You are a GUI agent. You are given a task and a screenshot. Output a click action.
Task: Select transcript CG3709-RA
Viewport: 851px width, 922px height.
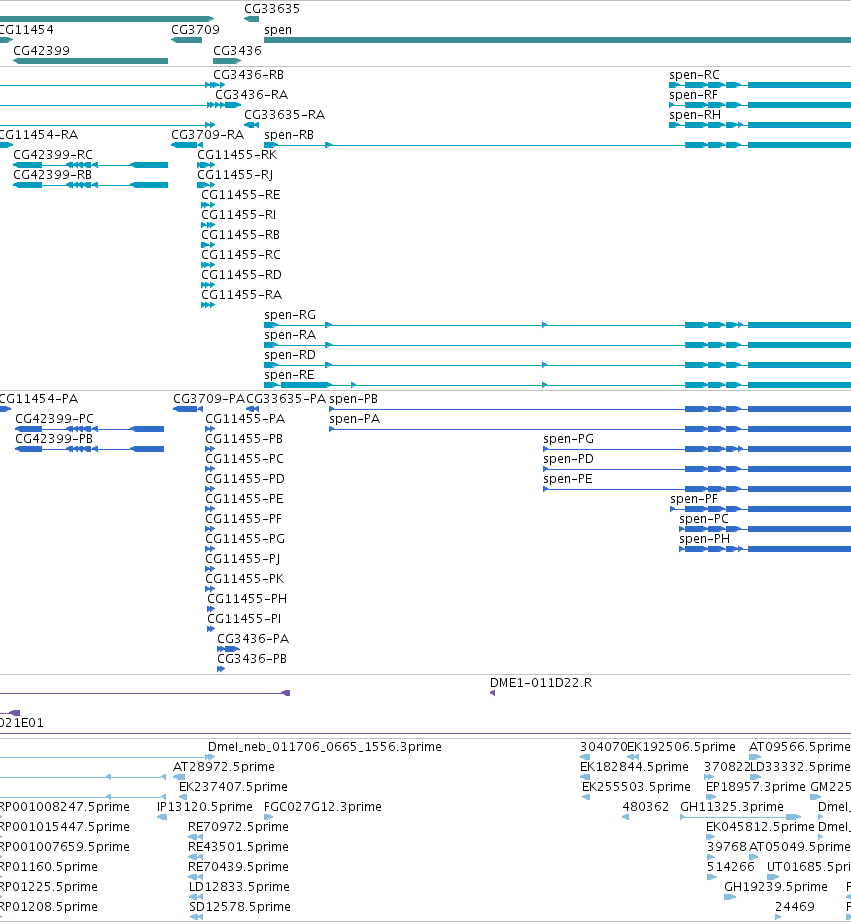click(x=208, y=135)
